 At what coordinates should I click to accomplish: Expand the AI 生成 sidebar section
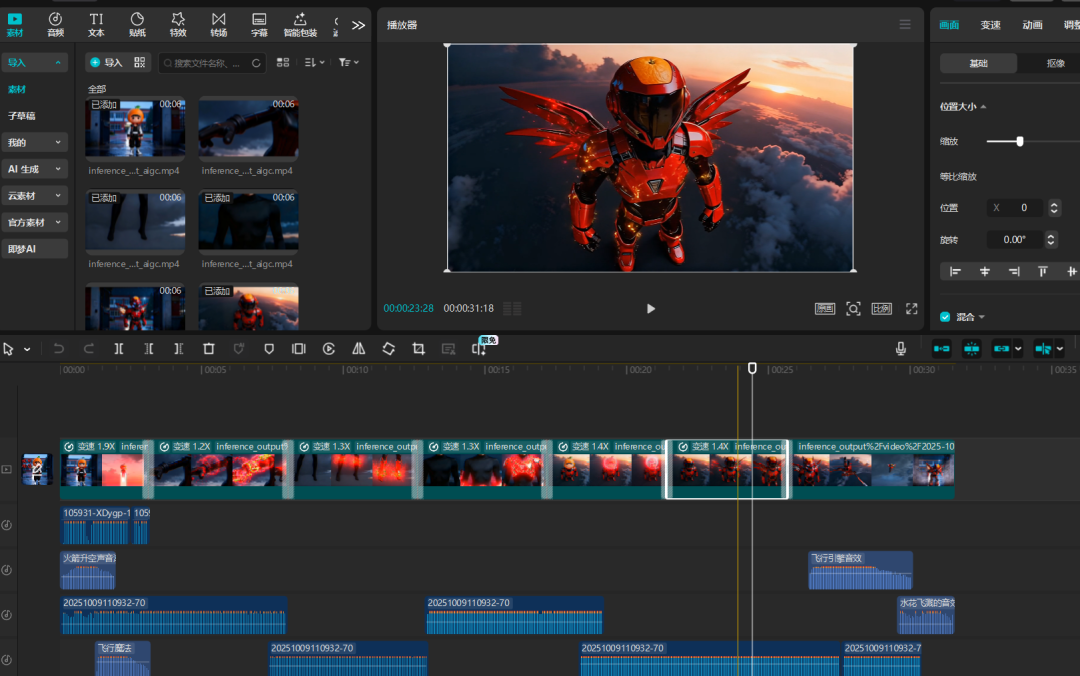click(34, 169)
